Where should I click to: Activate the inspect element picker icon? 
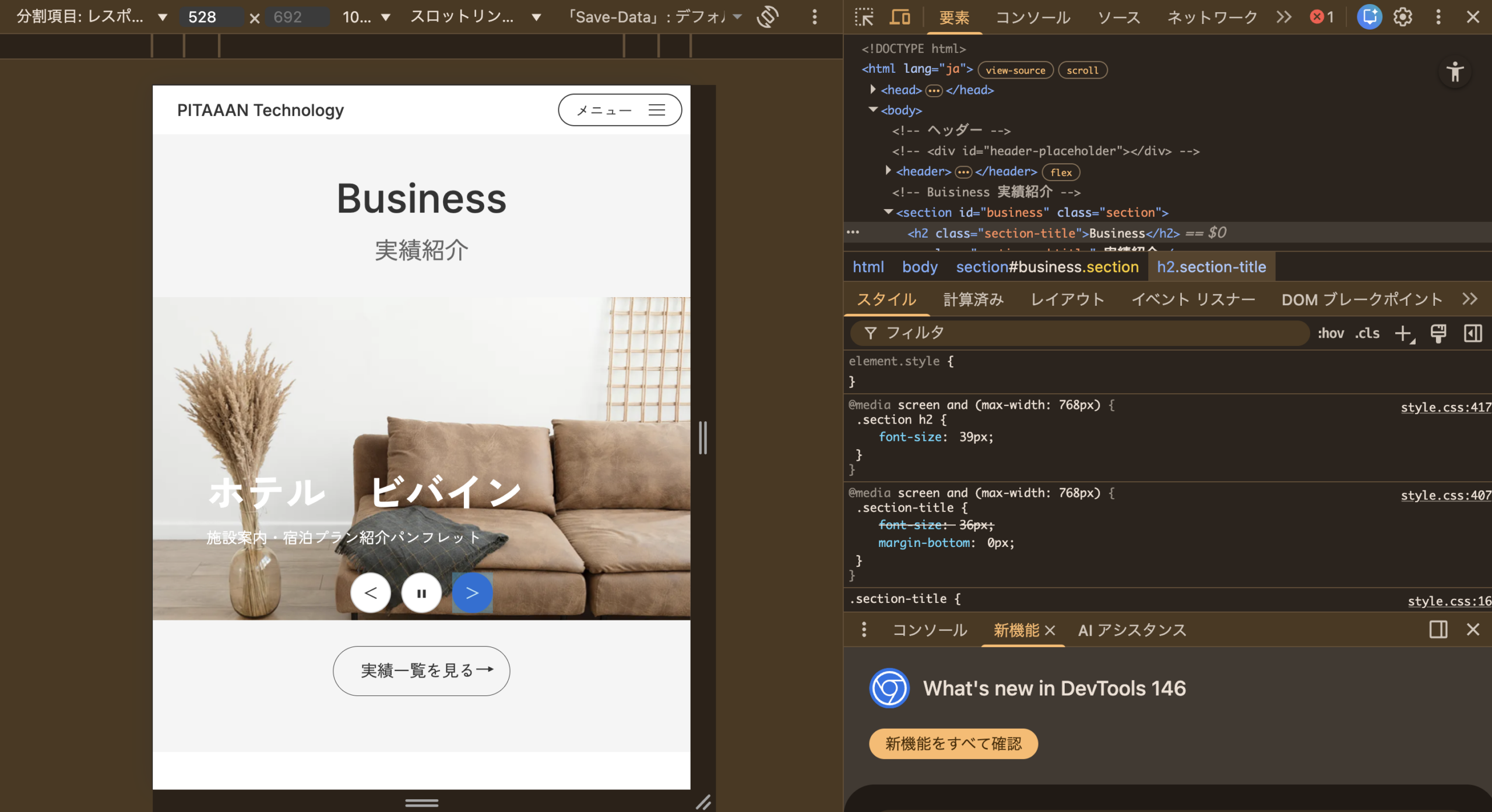coord(864,17)
